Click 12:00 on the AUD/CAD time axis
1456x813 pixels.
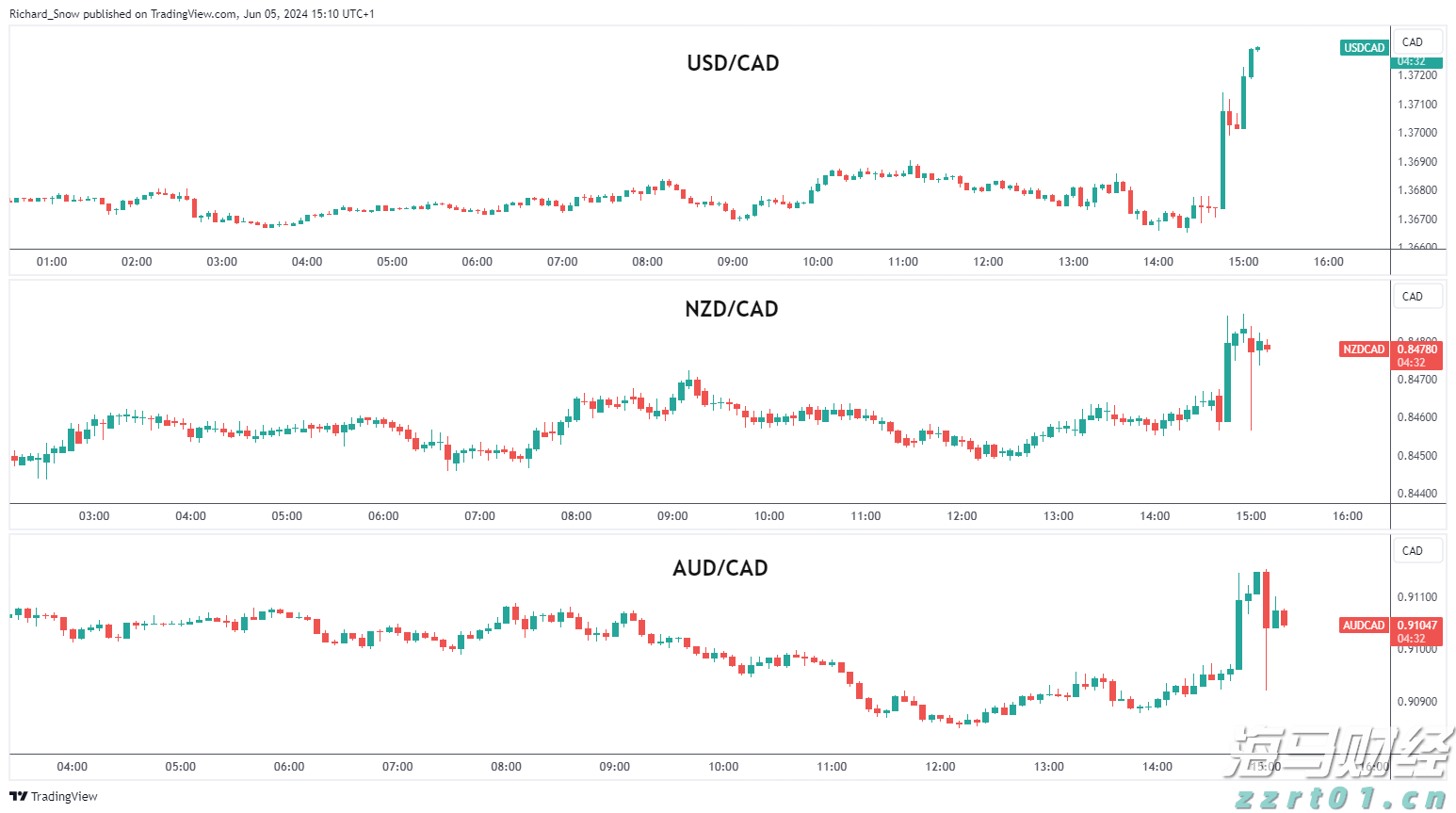click(x=940, y=767)
